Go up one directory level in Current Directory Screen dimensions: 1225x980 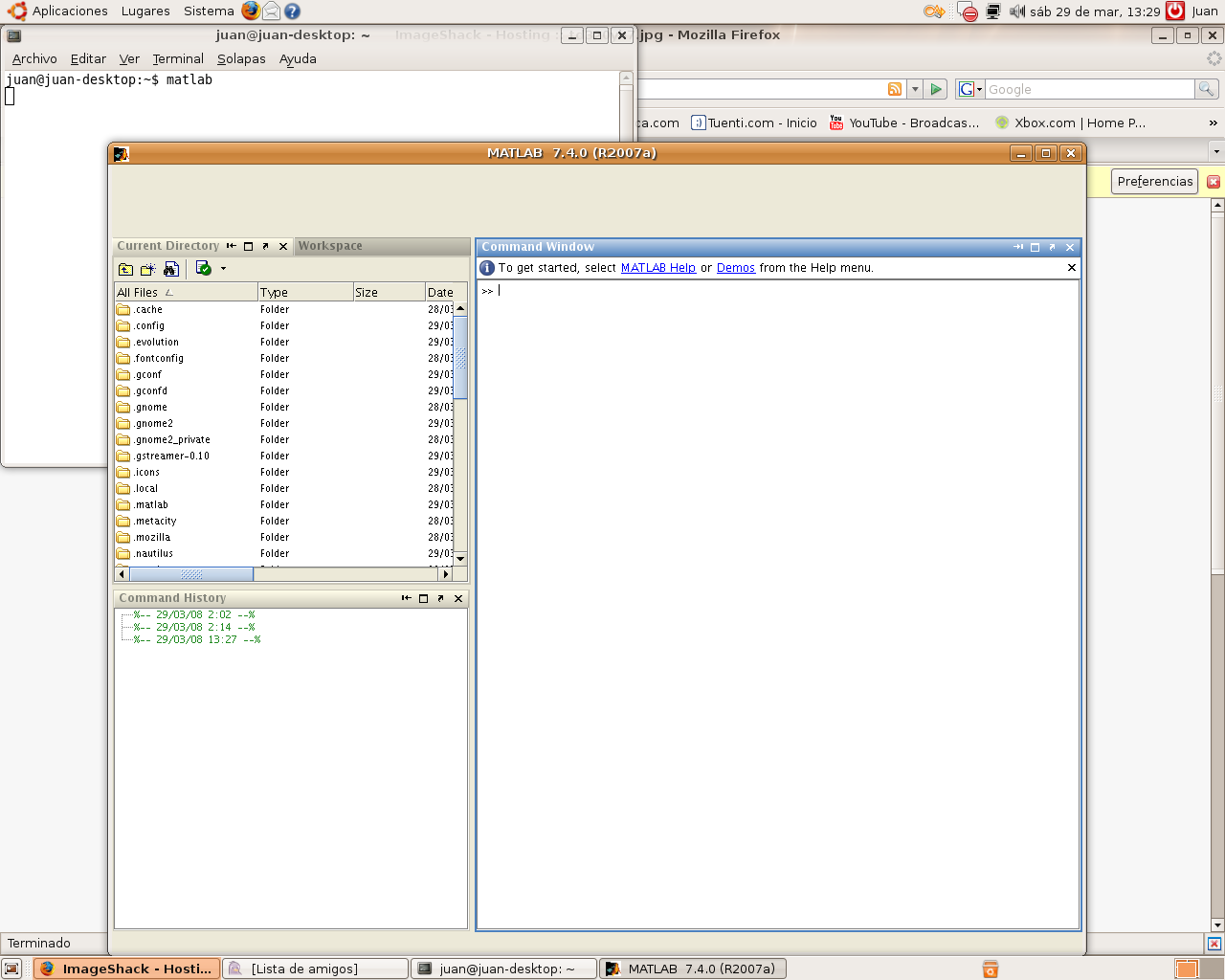125,269
